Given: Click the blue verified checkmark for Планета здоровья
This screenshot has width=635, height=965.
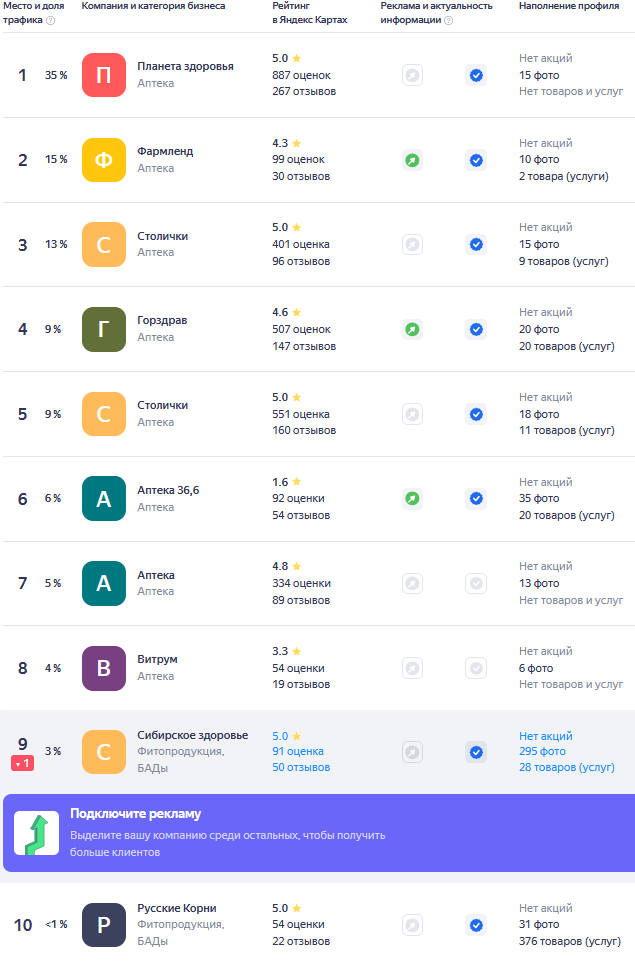Looking at the screenshot, I should click(476, 75).
